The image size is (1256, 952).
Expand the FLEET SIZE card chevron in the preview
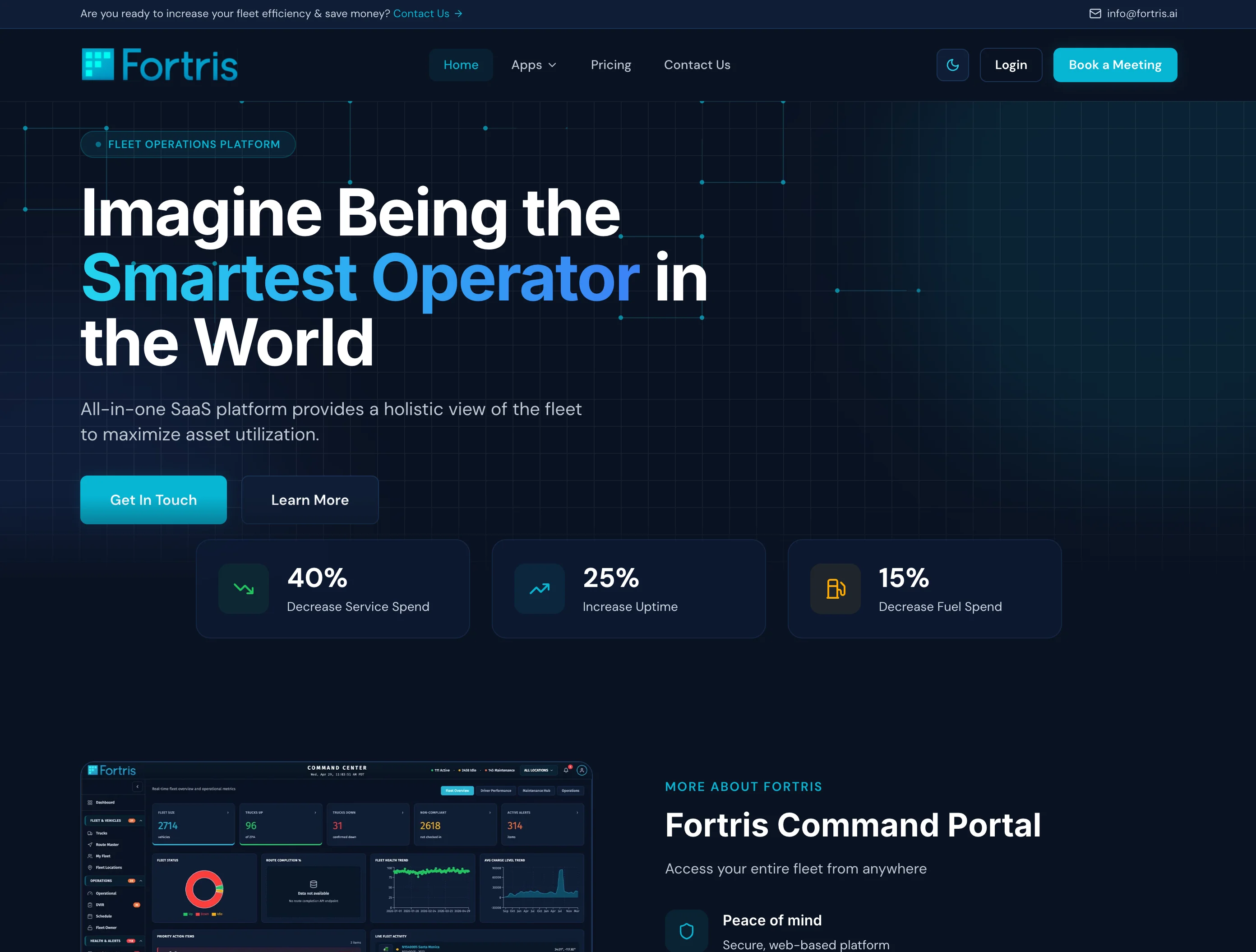point(228,812)
